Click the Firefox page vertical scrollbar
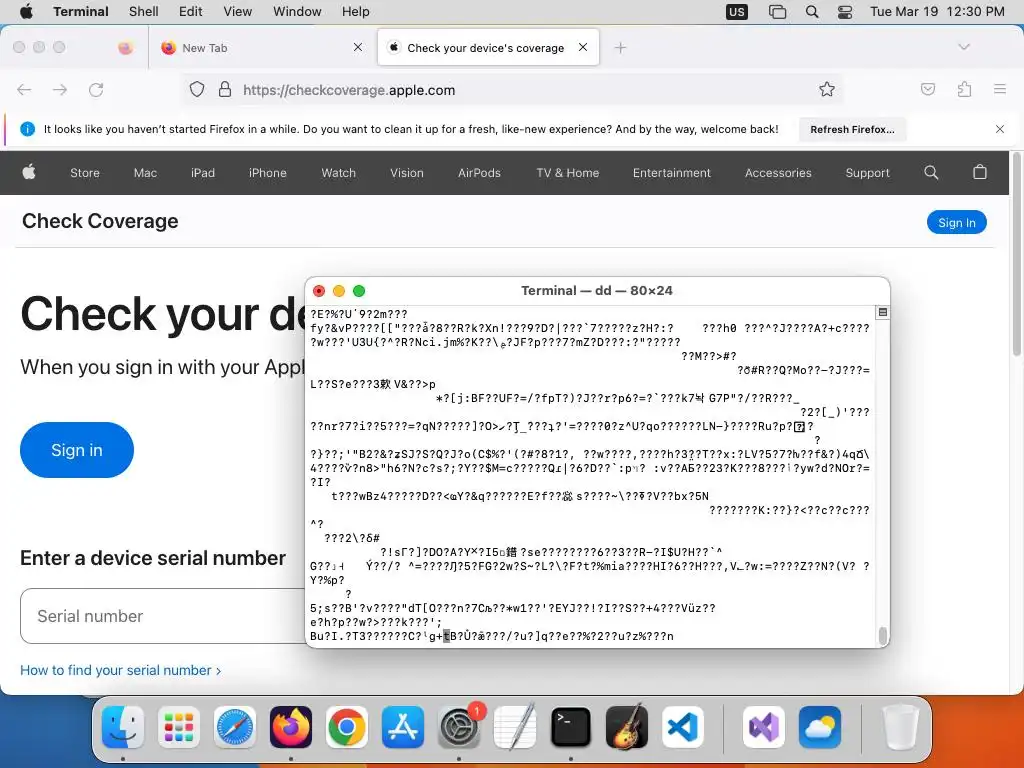The width and height of the screenshot is (1024, 768). coord(1016,255)
